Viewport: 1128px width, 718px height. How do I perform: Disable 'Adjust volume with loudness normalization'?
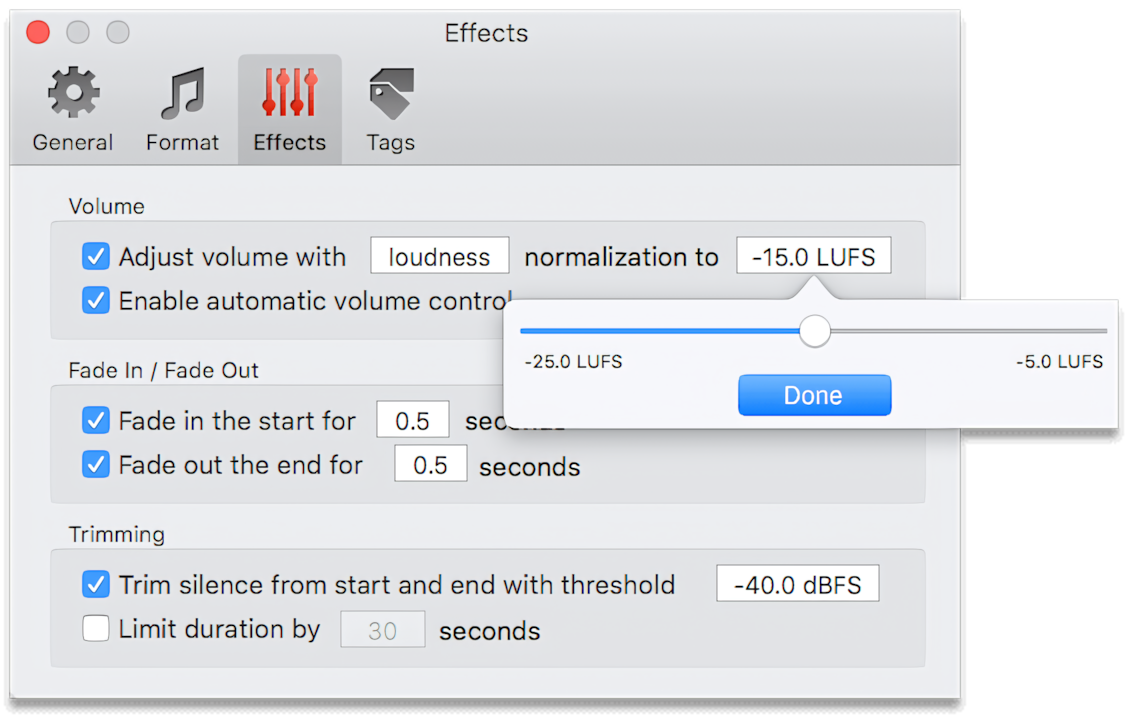point(95,256)
